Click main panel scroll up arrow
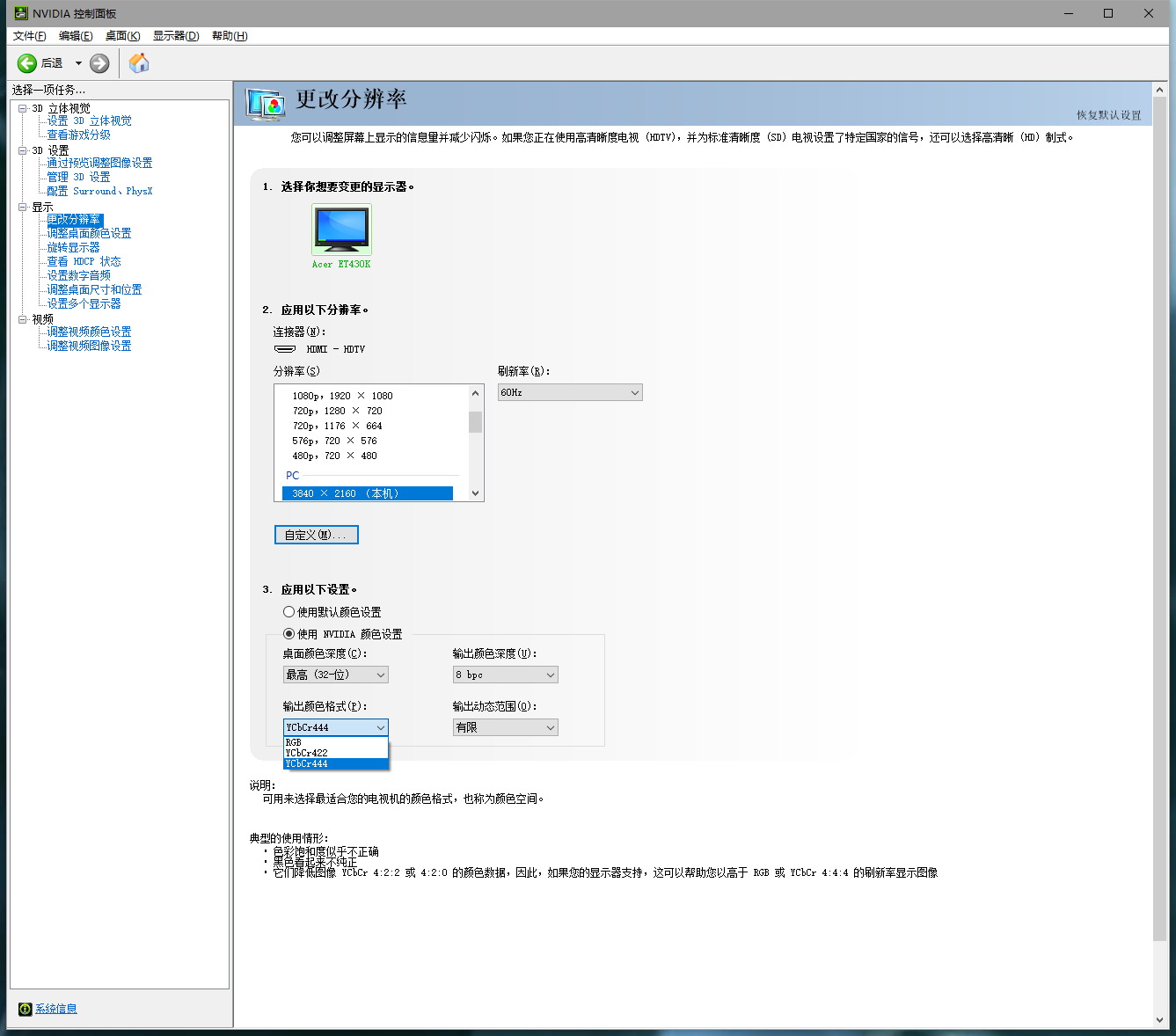 point(1159,90)
